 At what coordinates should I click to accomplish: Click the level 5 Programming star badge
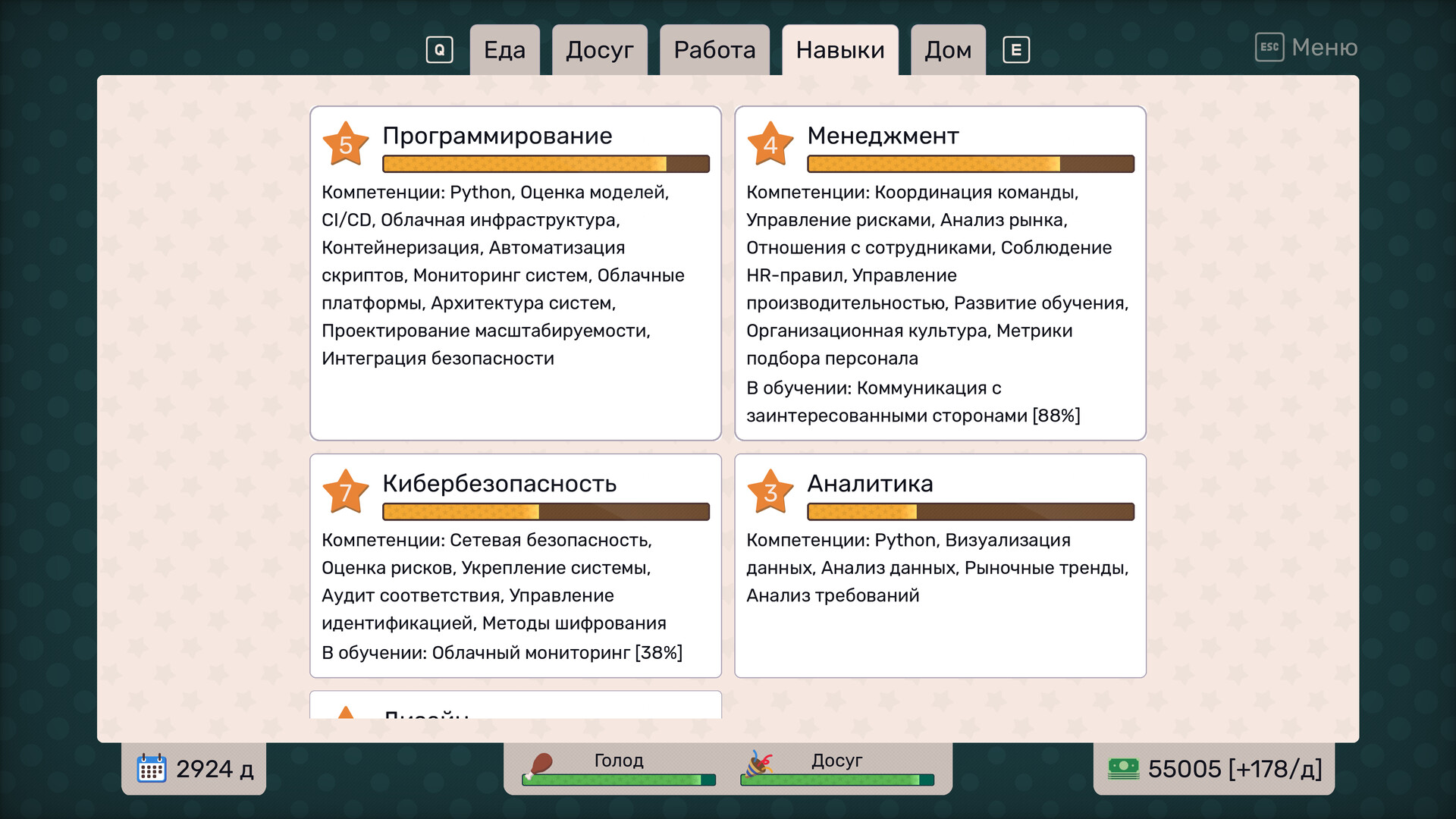(345, 144)
